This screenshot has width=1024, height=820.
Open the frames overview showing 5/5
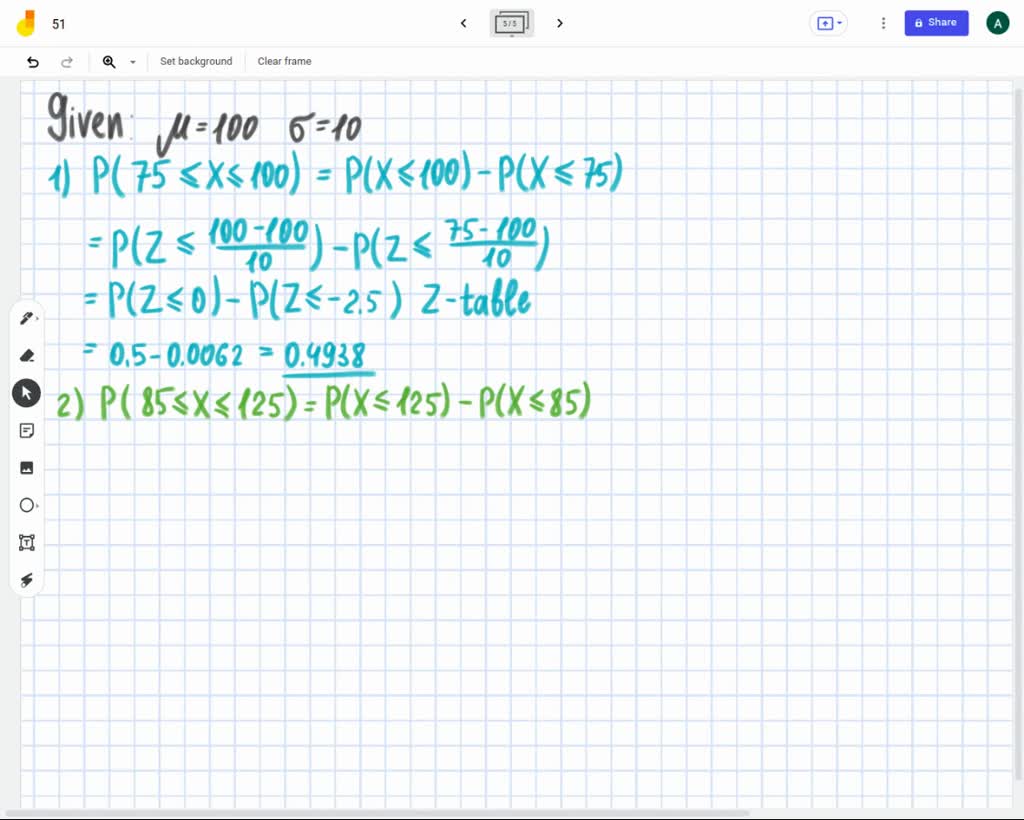(x=511, y=23)
